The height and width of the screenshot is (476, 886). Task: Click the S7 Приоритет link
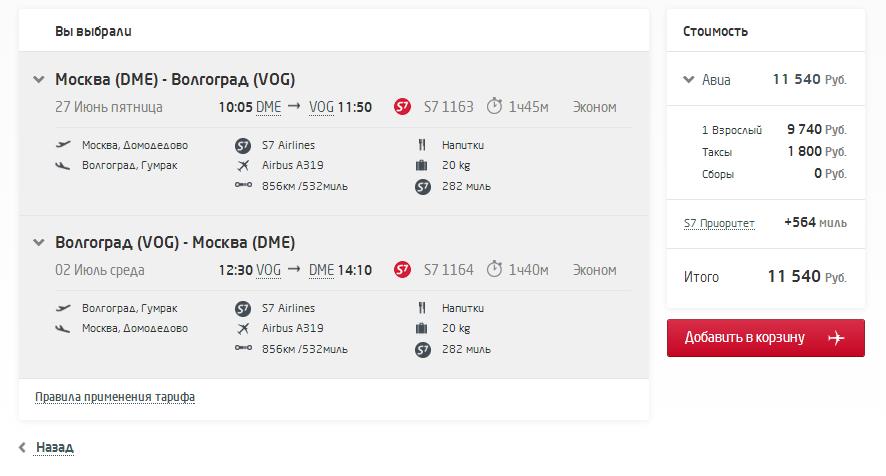[x=719, y=223]
